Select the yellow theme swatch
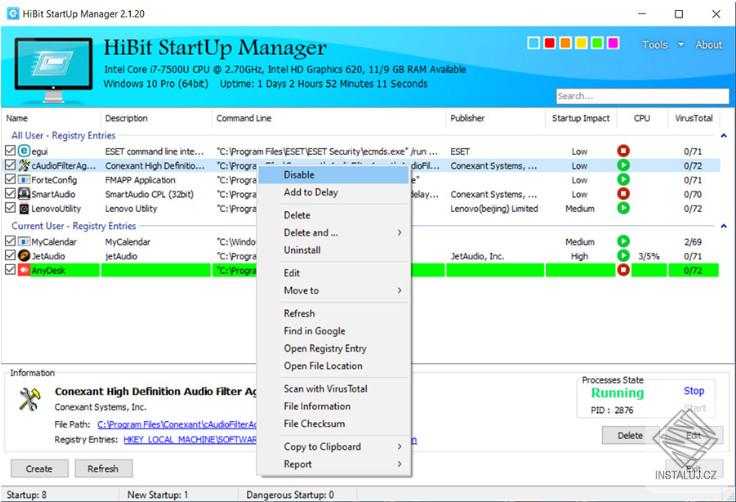736x502 pixels. tap(581, 43)
